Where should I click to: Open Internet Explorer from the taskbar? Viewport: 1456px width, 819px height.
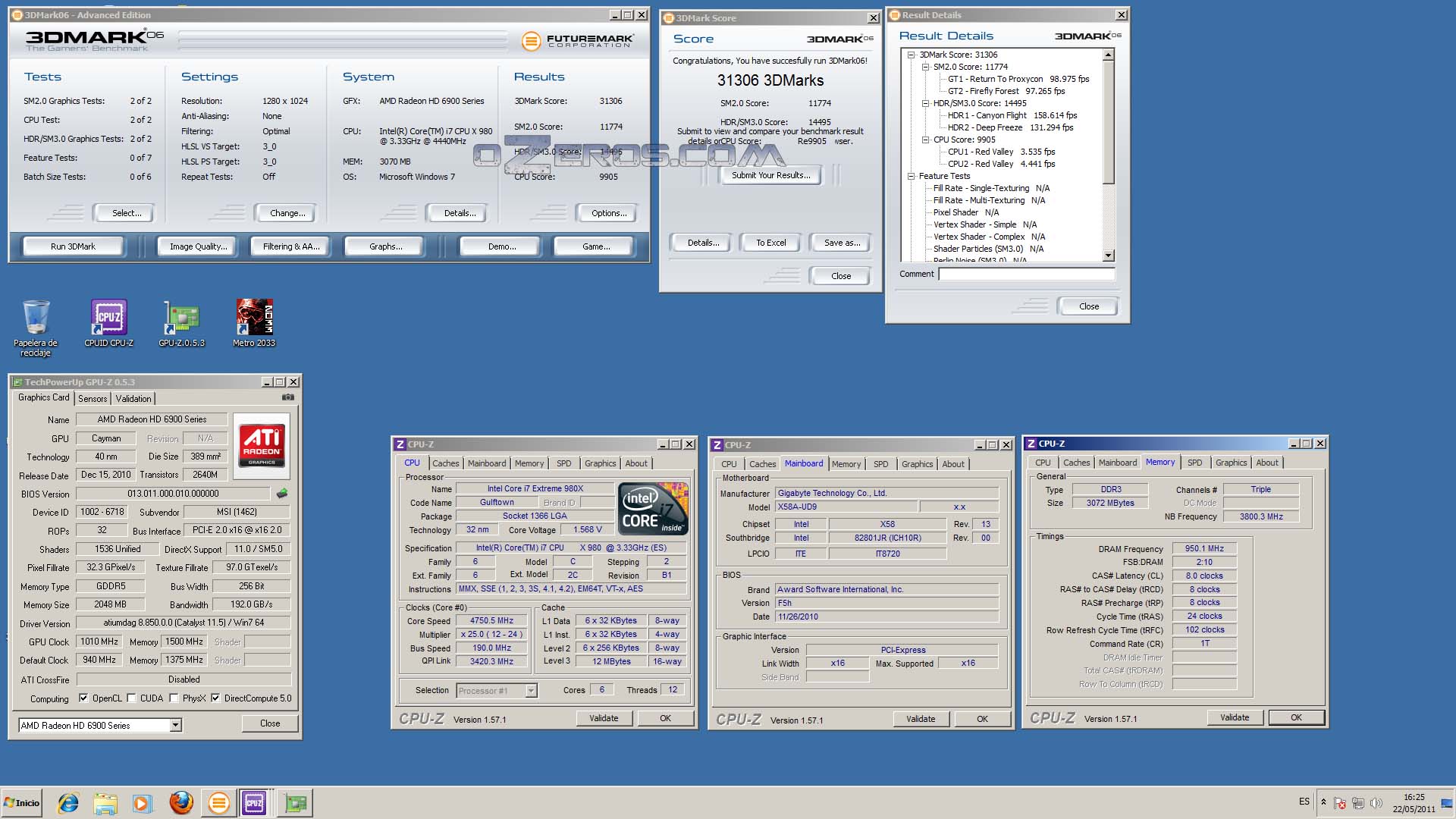tap(68, 803)
